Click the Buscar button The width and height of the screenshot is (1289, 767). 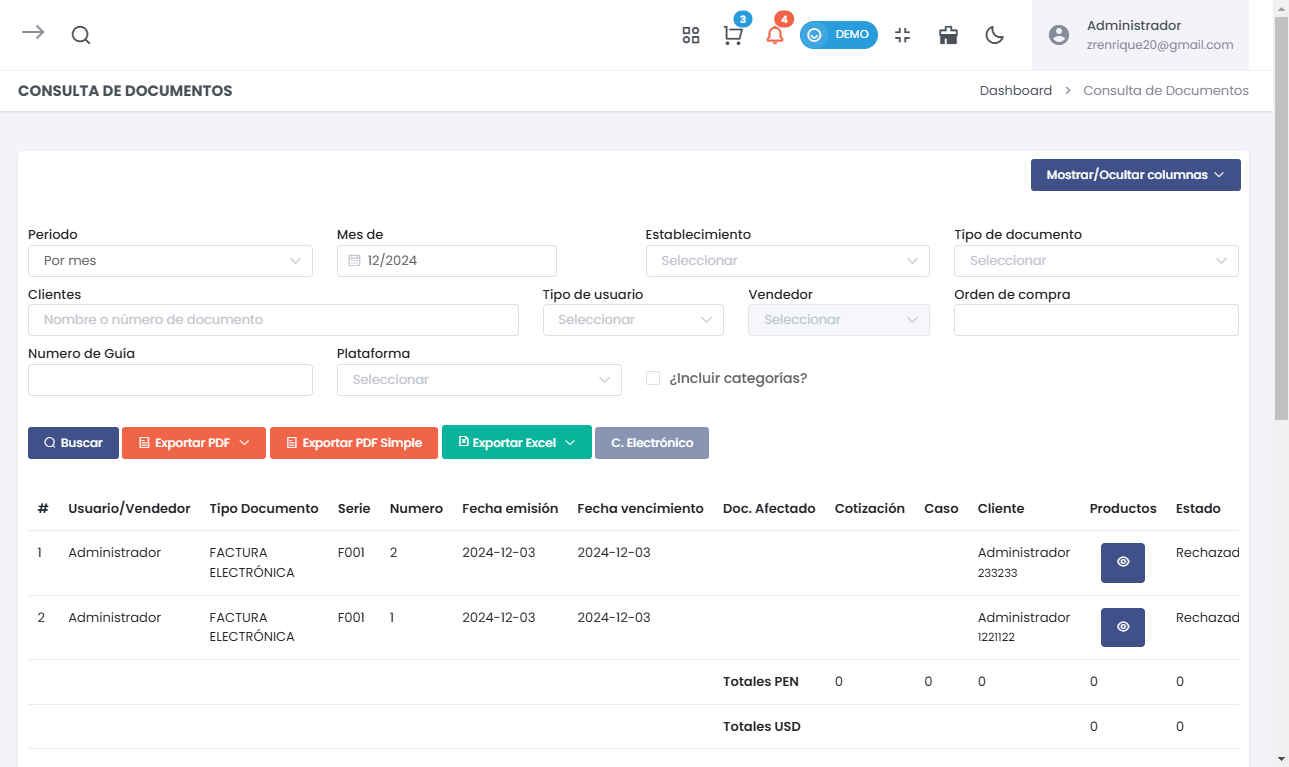pyautogui.click(x=73, y=443)
